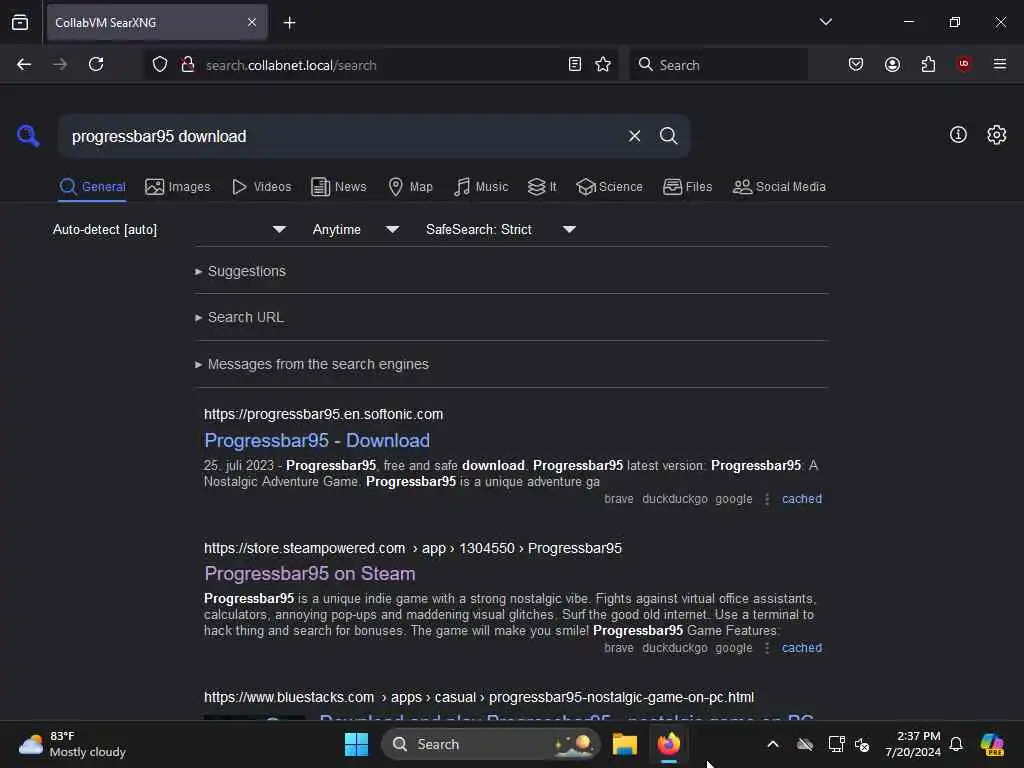Show hidden system tray icons
The height and width of the screenshot is (768, 1024).
(x=773, y=744)
